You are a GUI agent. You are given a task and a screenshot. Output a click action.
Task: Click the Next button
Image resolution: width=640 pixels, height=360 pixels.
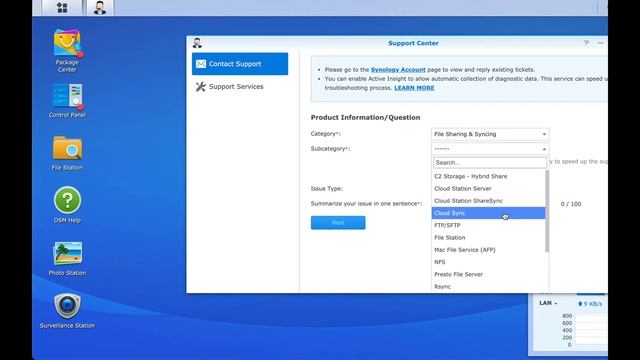point(338,222)
